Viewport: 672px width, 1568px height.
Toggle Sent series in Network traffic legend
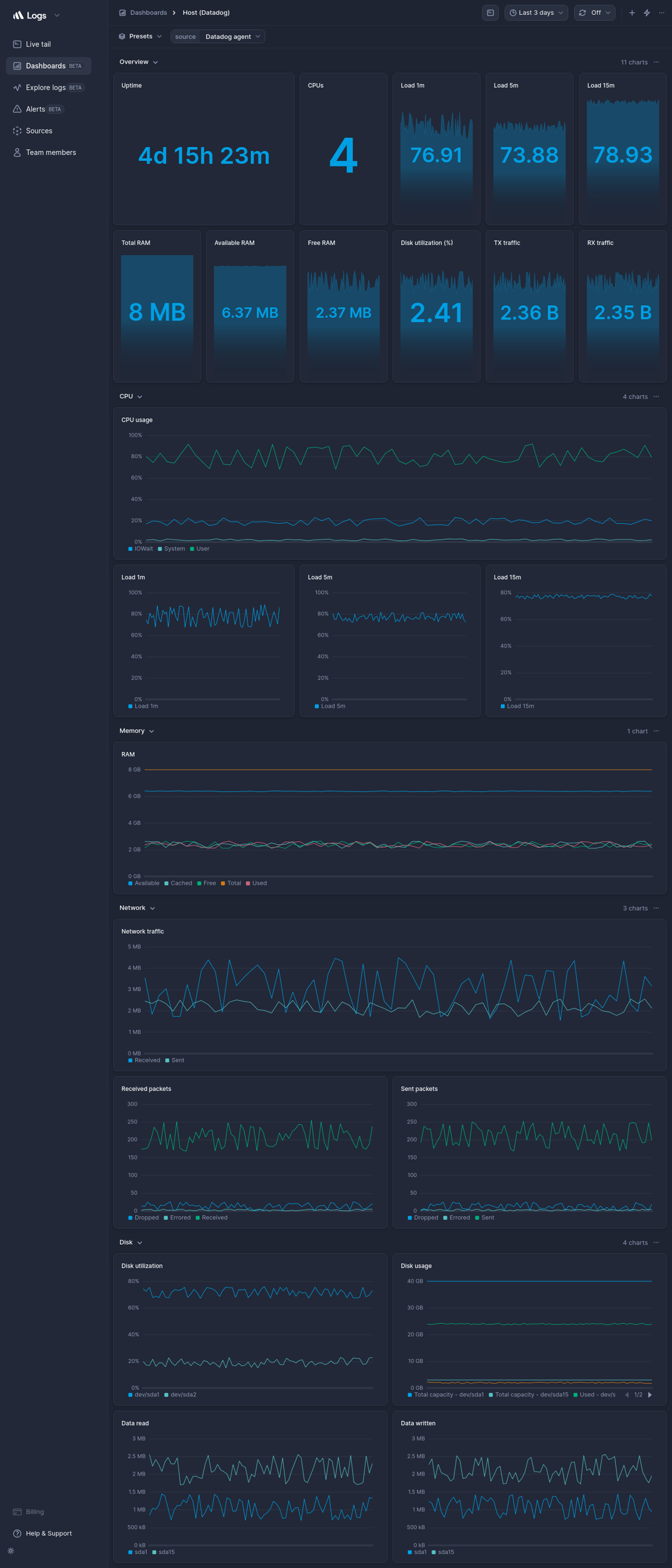pos(175,1060)
